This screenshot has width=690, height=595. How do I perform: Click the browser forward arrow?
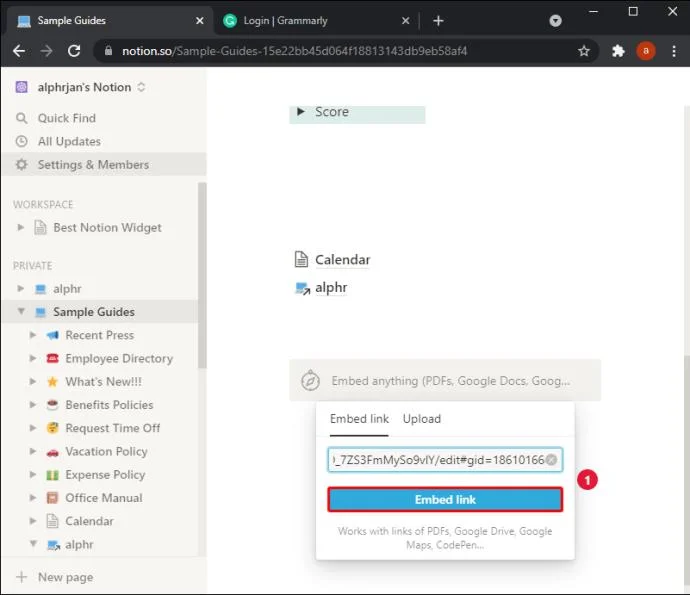click(x=46, y=51)
